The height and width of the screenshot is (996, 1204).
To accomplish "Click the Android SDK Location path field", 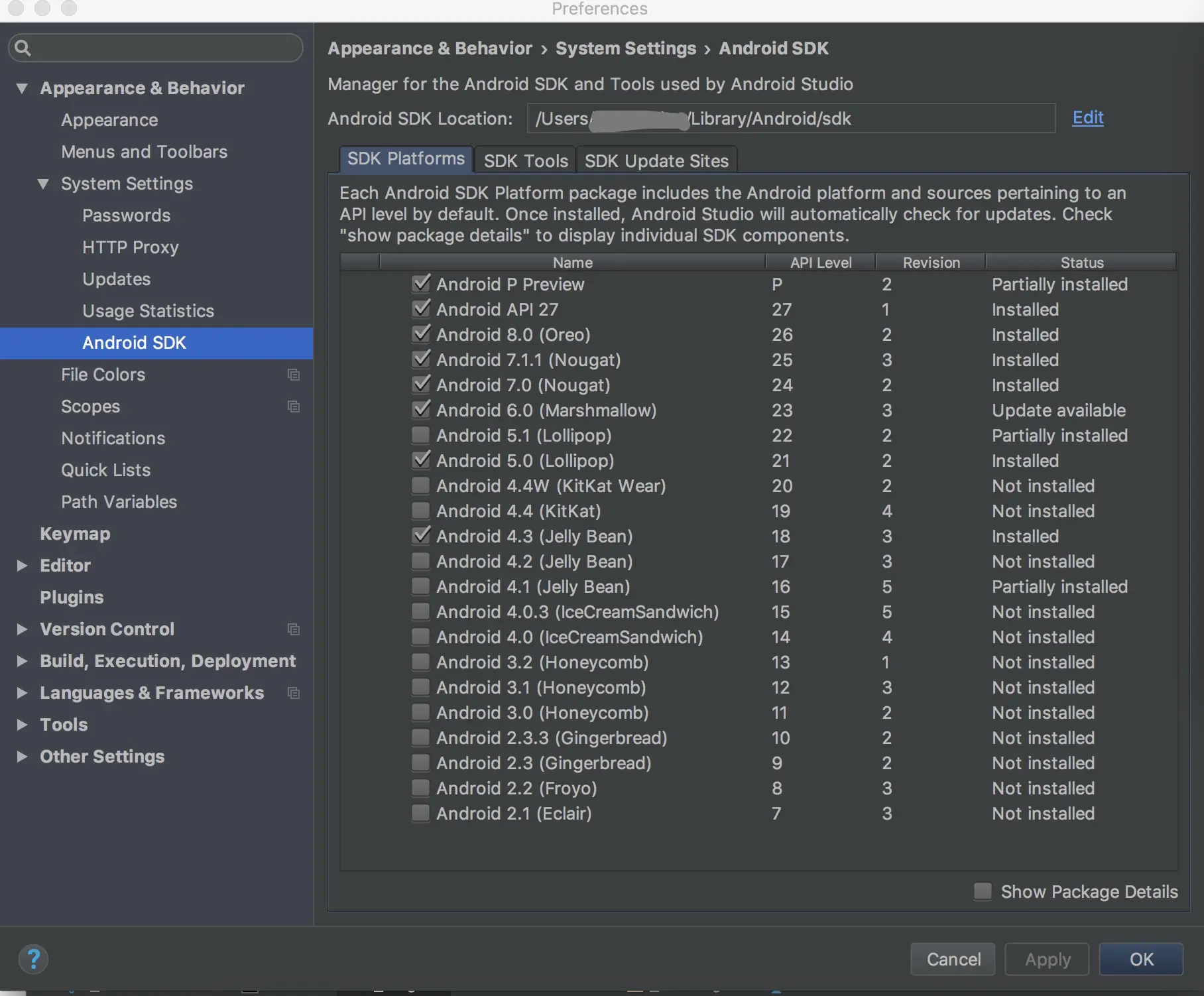I will 791,118.
